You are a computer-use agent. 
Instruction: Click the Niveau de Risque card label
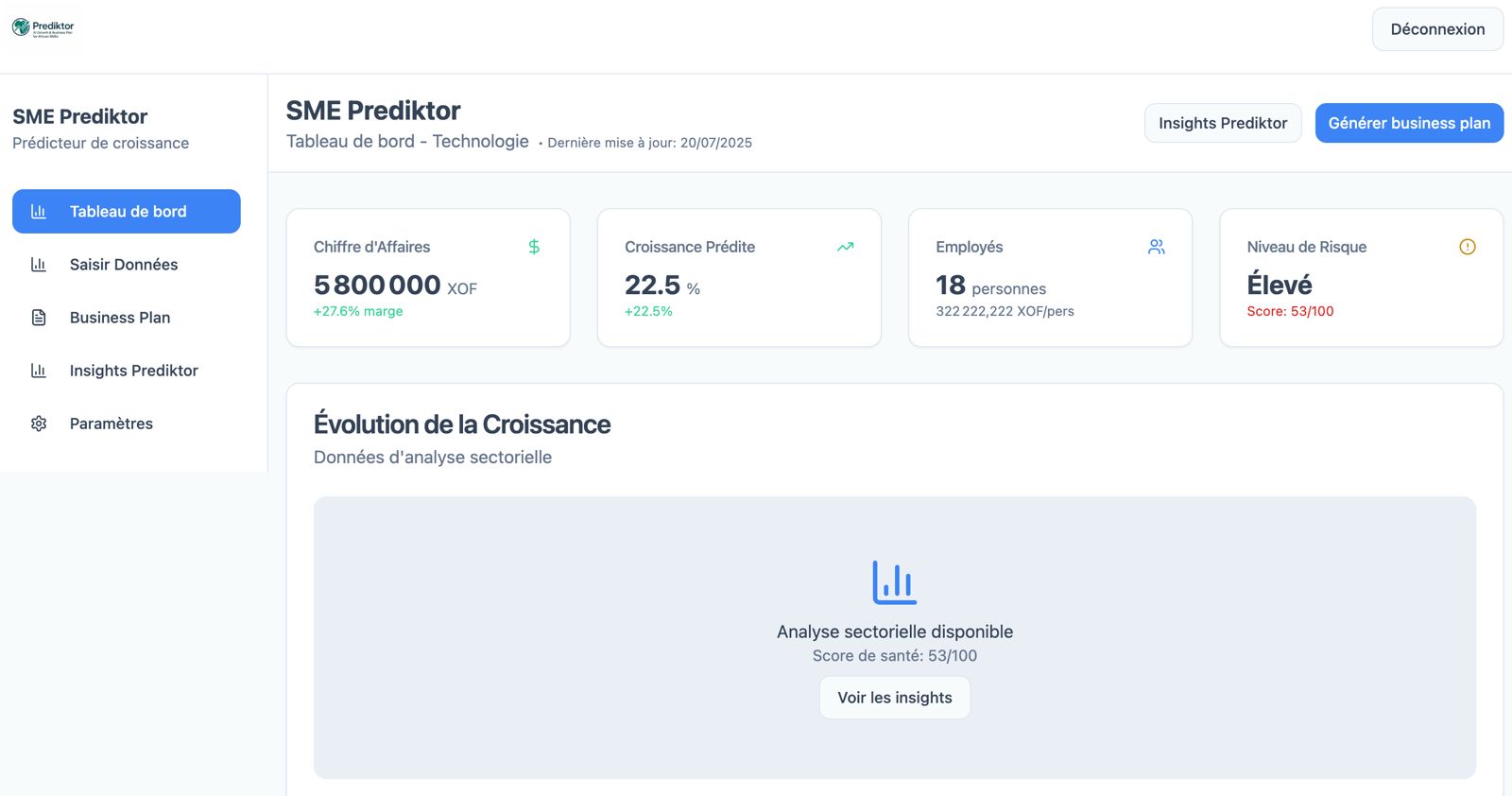click(x=1307, y=247)
